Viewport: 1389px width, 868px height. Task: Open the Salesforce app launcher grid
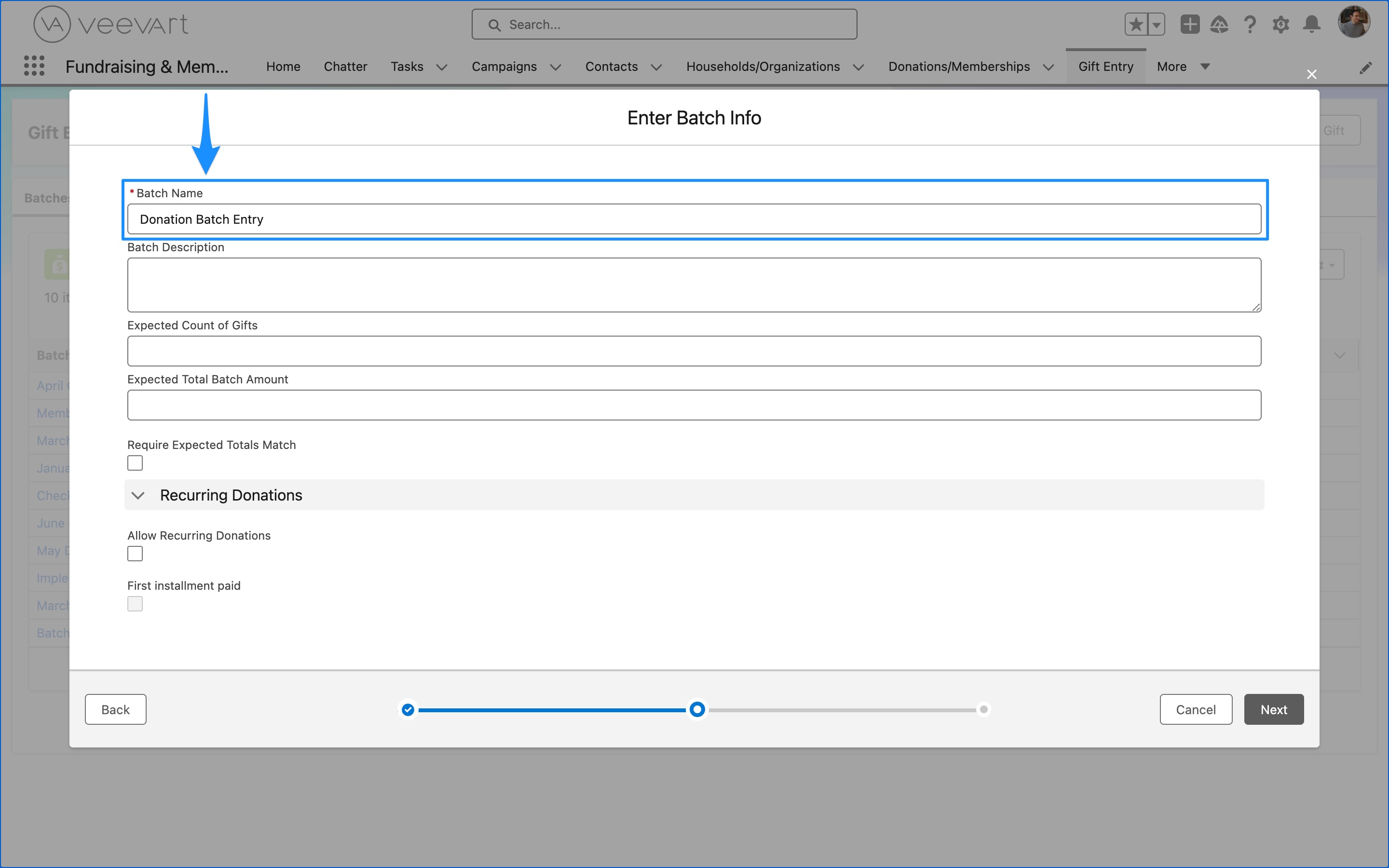[x=34, y=66]
